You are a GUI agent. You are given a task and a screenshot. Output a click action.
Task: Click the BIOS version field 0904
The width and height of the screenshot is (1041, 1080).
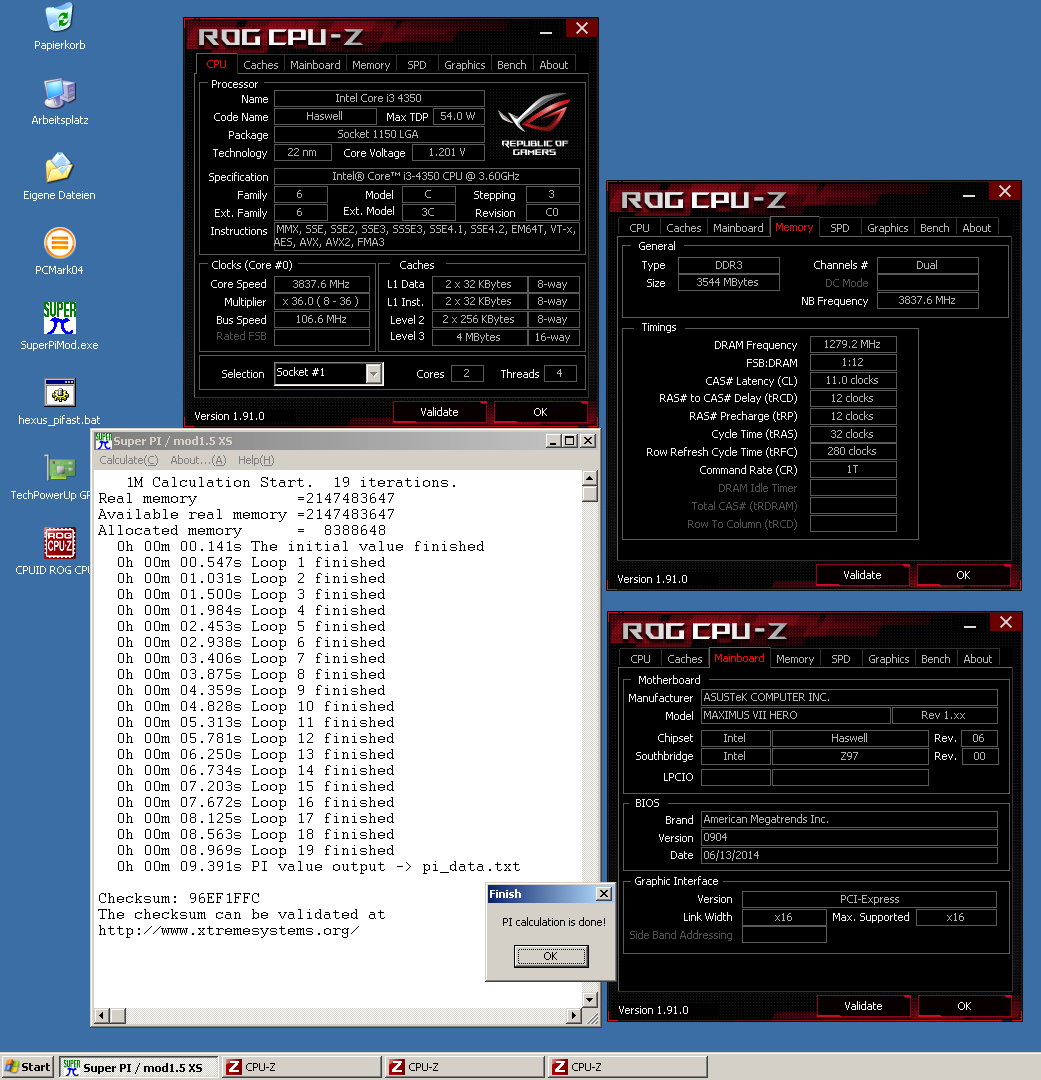click(849, 838)
